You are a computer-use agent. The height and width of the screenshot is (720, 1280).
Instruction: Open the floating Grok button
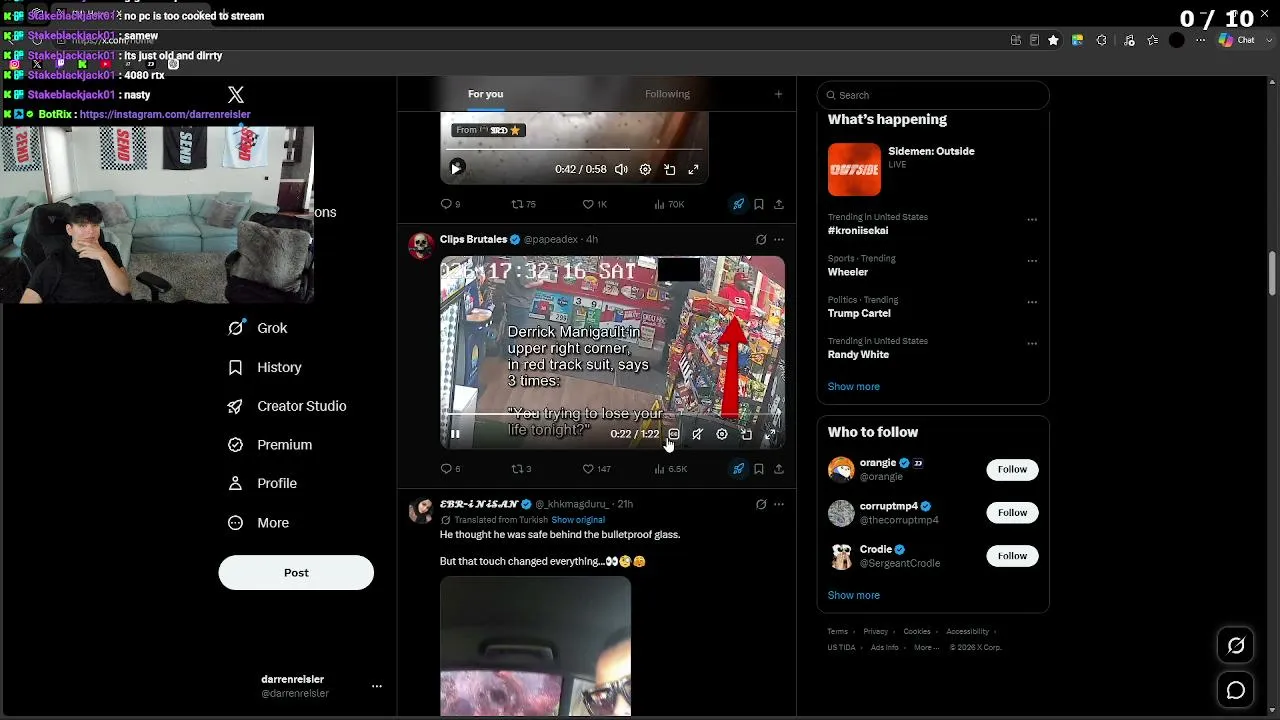pos(1236,646)
